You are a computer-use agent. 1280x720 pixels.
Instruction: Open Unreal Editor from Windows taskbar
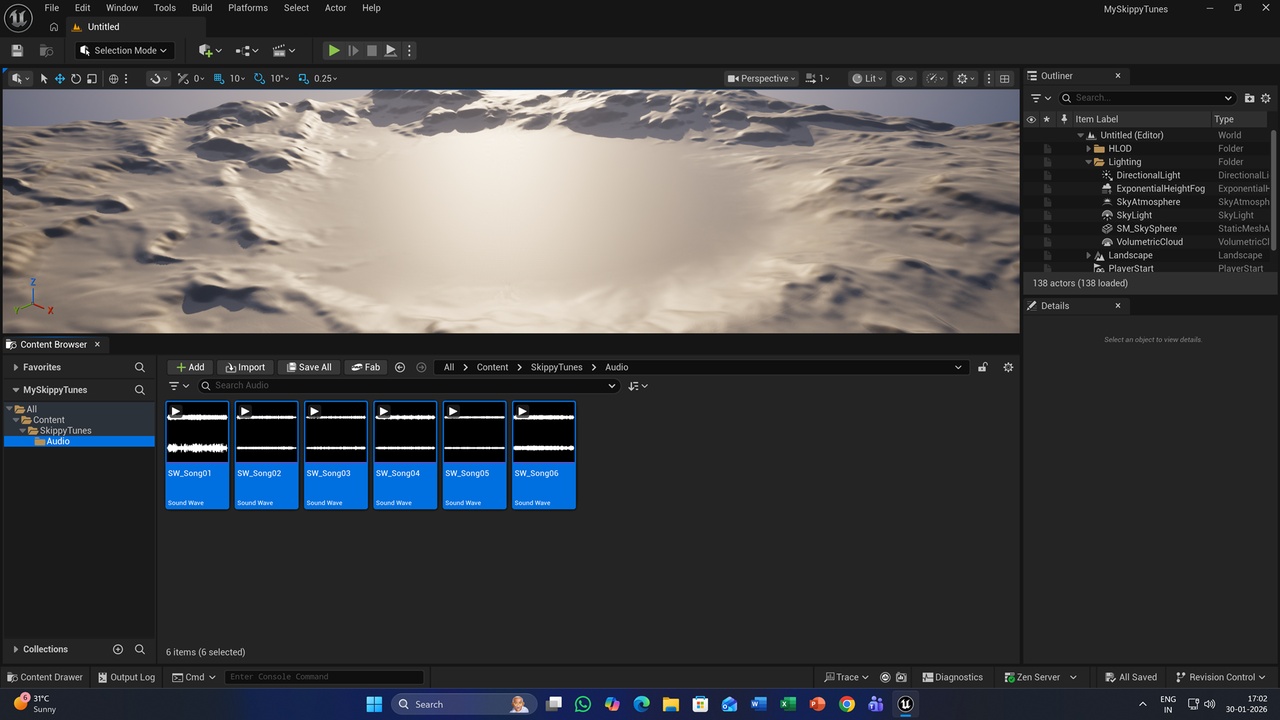[x=905, y=704]
